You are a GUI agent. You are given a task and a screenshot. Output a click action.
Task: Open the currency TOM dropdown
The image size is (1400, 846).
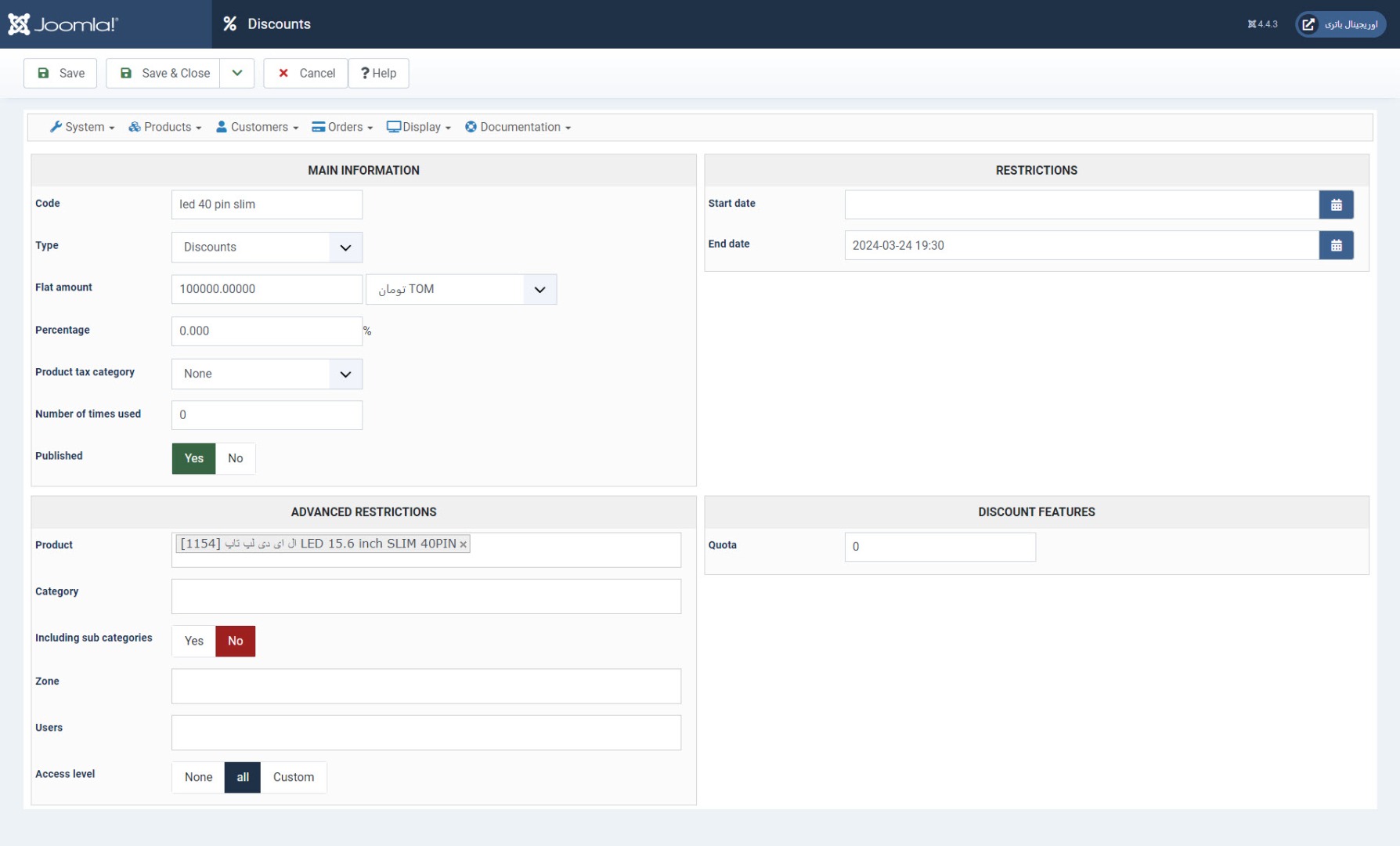coord(460,290)
